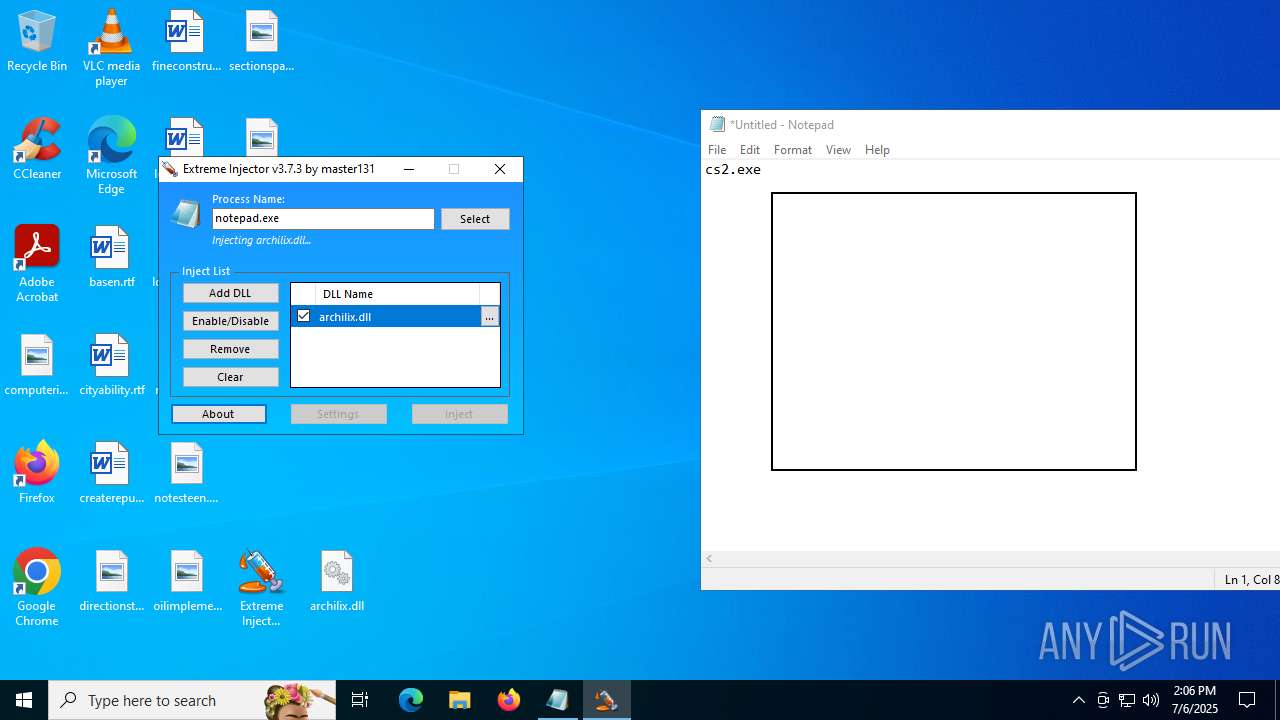Open the volume control in tray
The height and width of the screenshot is (720, 1280).
point(1151,700)
